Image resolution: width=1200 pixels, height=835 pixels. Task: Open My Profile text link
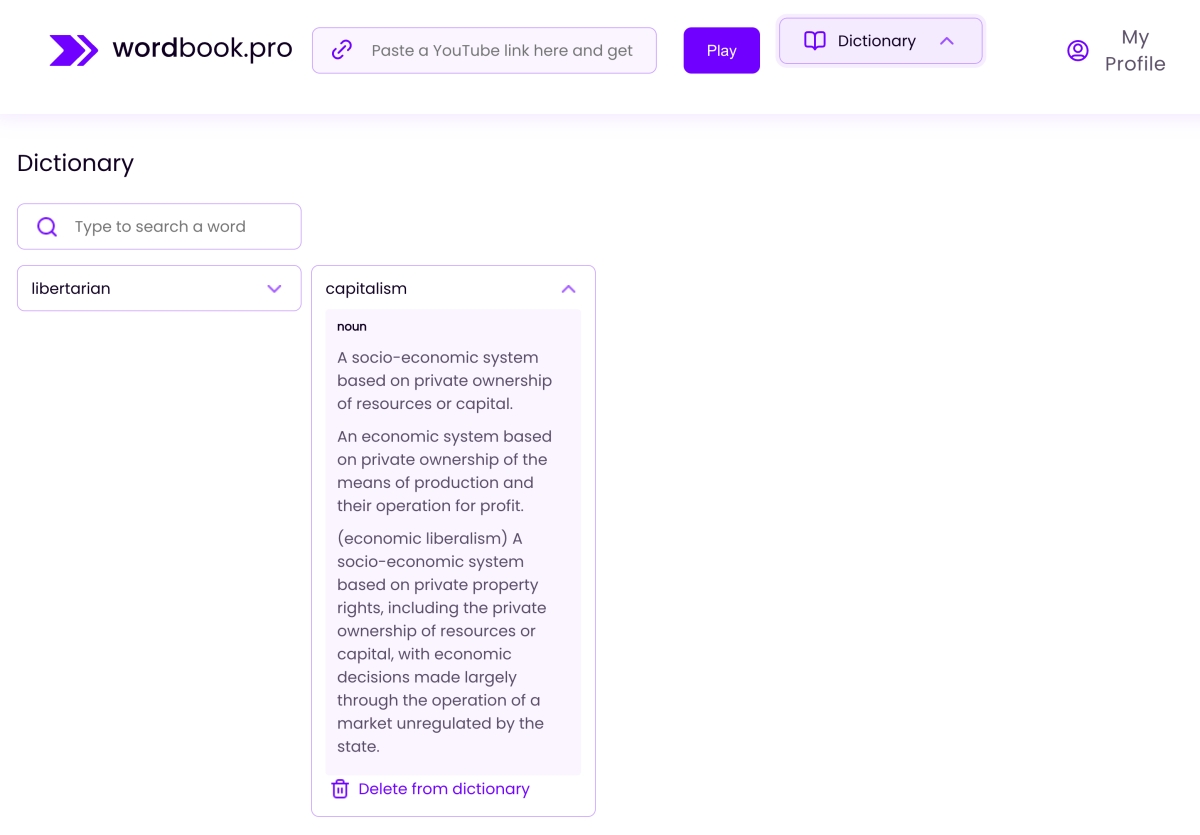tap(1134, 51)
